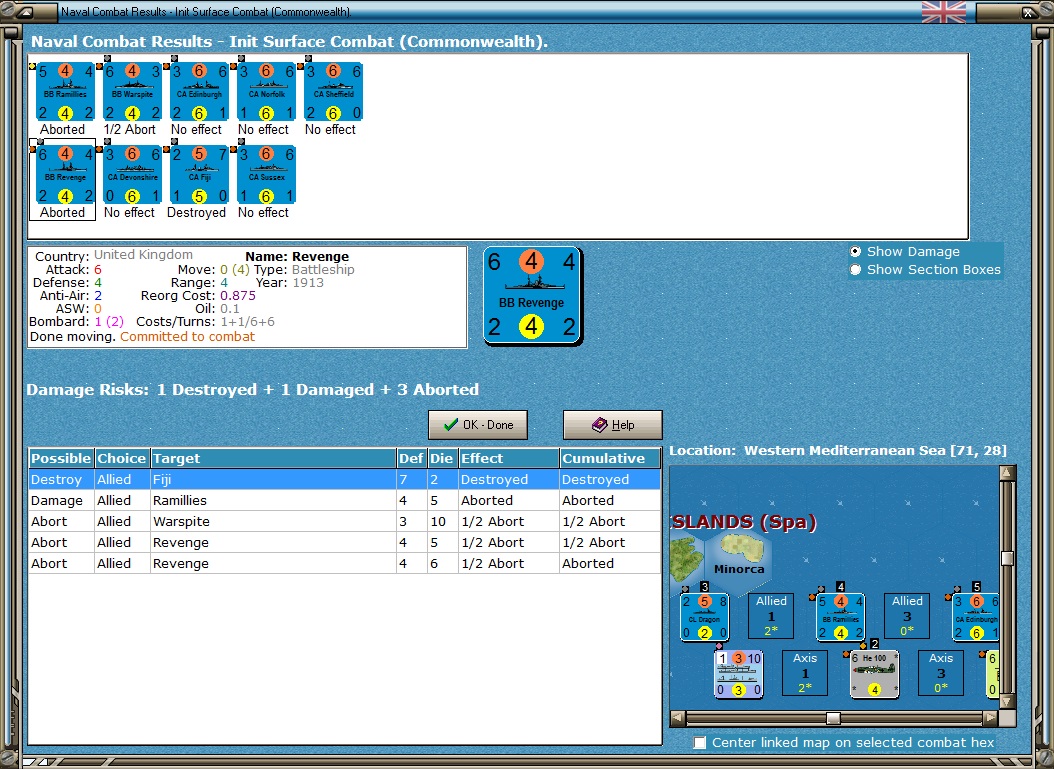The width and height of the screenshot is (1054, 769).
Task: Click the map vertical scrollbar thumb
Action: click(x=1007, y=559)
